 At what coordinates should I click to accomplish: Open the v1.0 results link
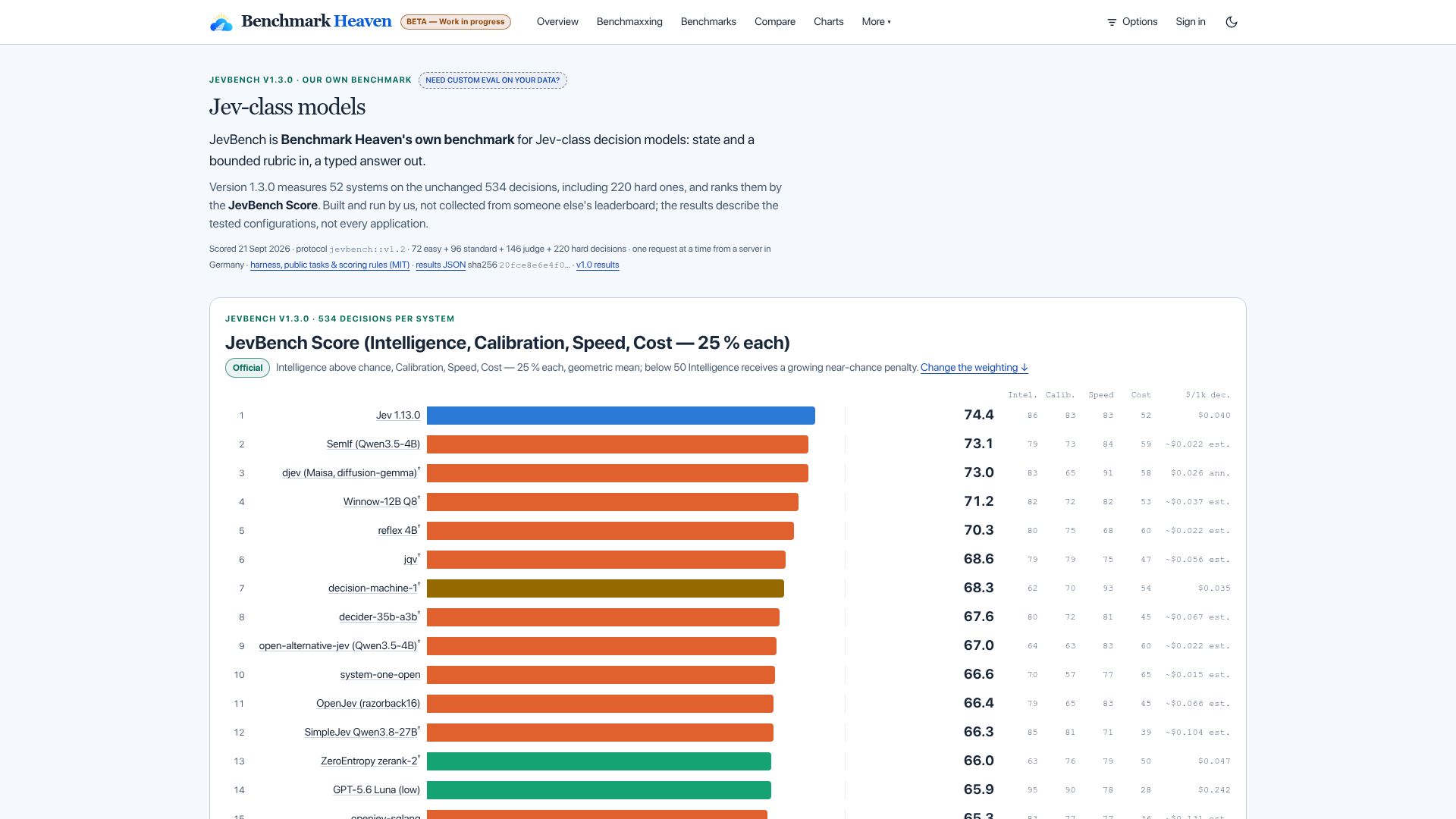click(x=598, y=265)
